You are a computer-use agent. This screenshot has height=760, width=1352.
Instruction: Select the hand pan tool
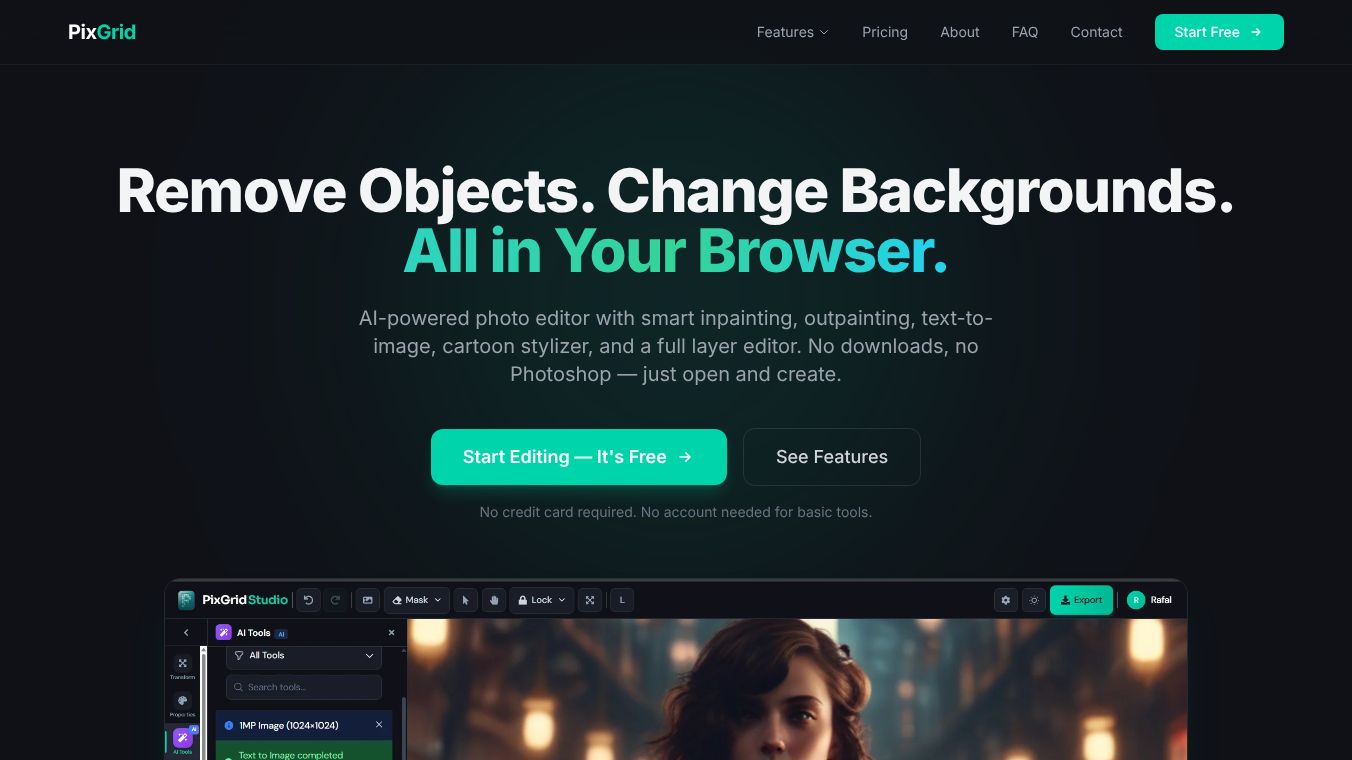[x=494, y=600]
